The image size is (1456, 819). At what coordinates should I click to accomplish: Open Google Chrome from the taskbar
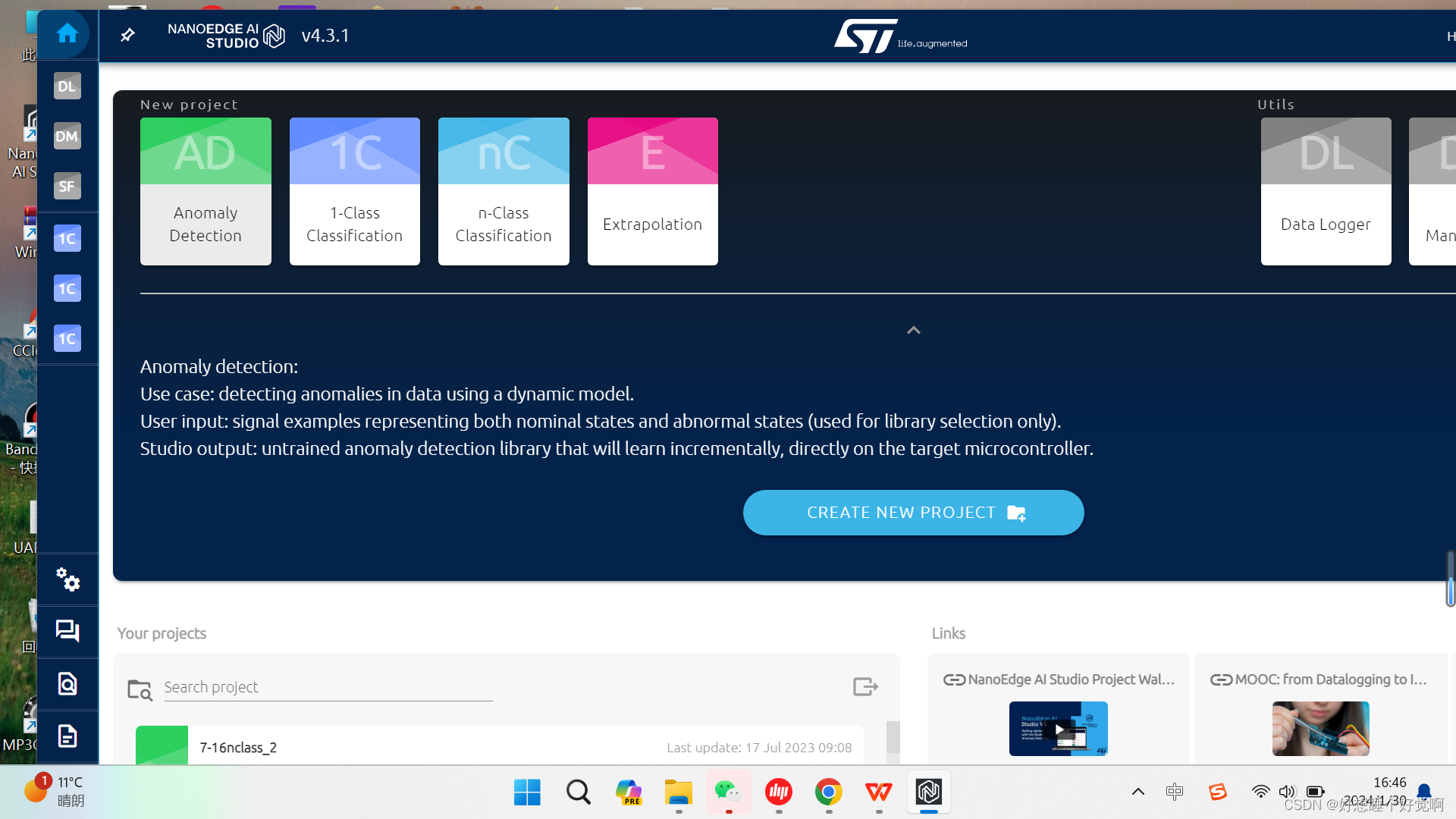(829, 792)
